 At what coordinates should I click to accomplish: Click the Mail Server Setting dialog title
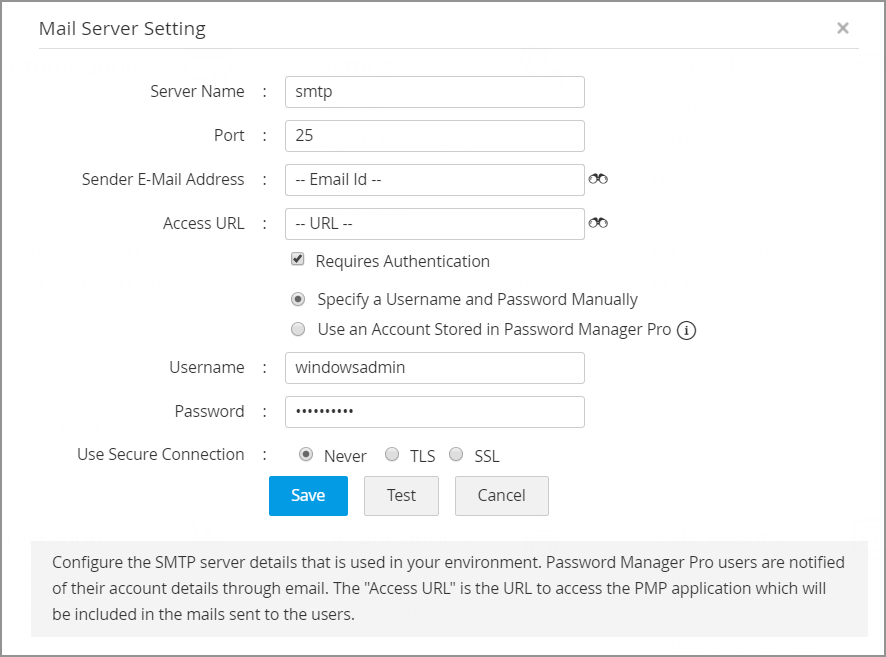[x=122, y=28]
